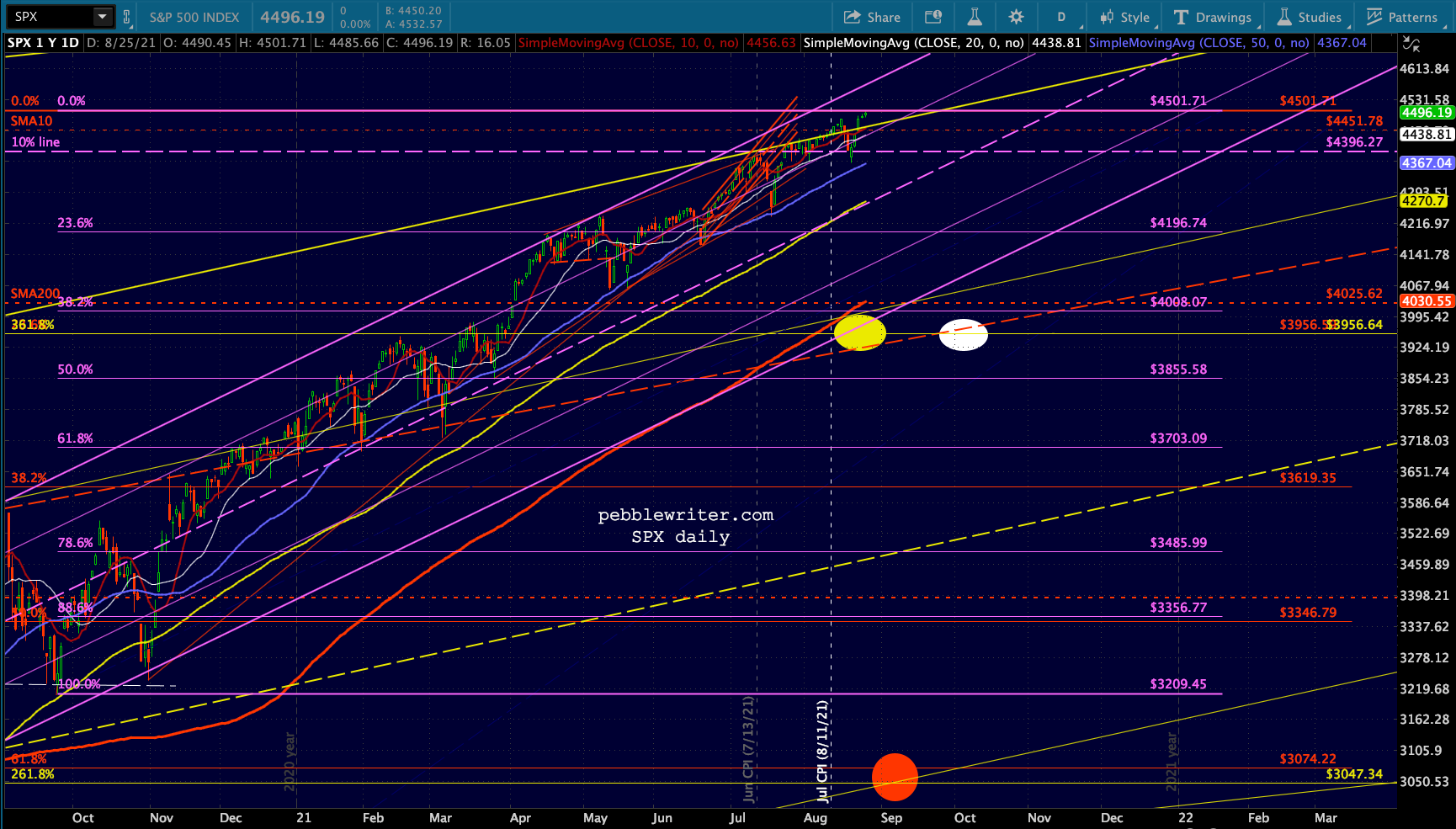This screenshot has width=1456, height=829.
Task: Open the Drawings menu
Action: pyautogui.click(x=1213, y=17)
